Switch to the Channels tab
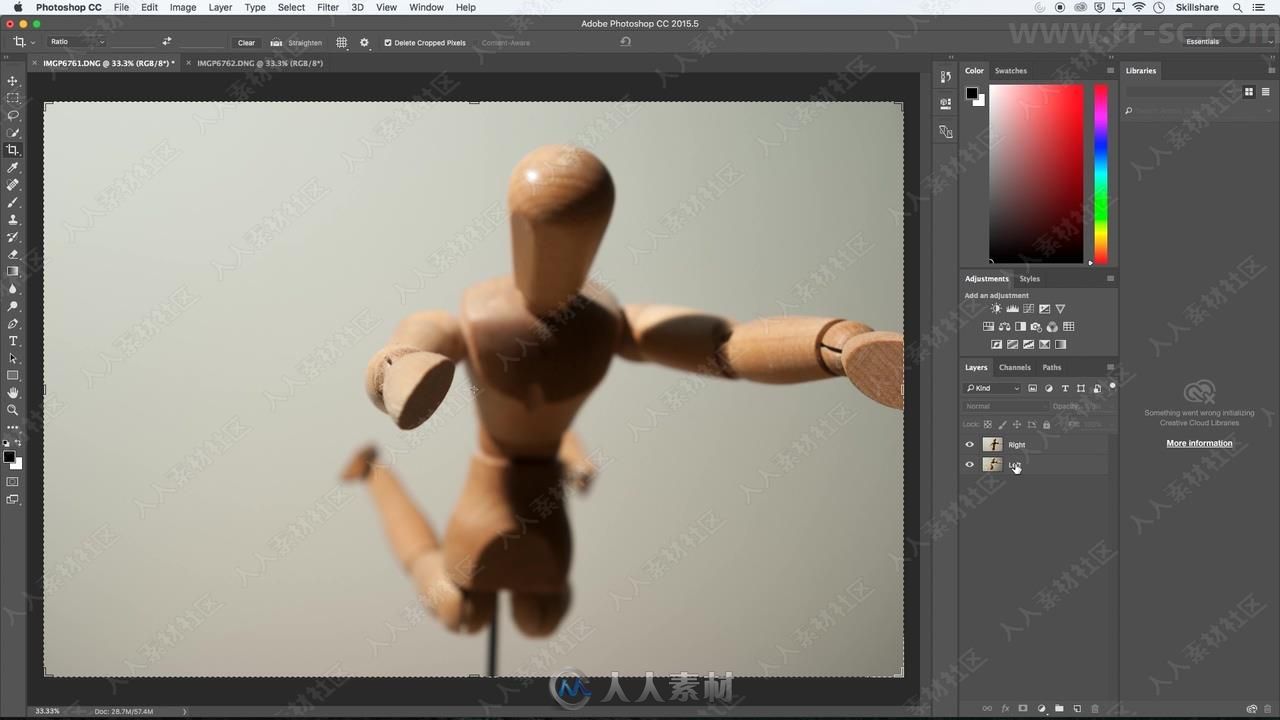 tap(1015, 367)
